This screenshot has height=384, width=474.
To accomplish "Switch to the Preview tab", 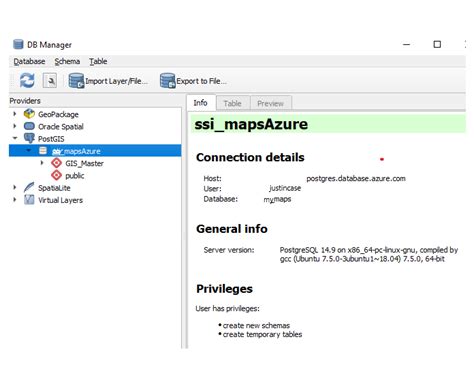I will (x=270, y=103).
